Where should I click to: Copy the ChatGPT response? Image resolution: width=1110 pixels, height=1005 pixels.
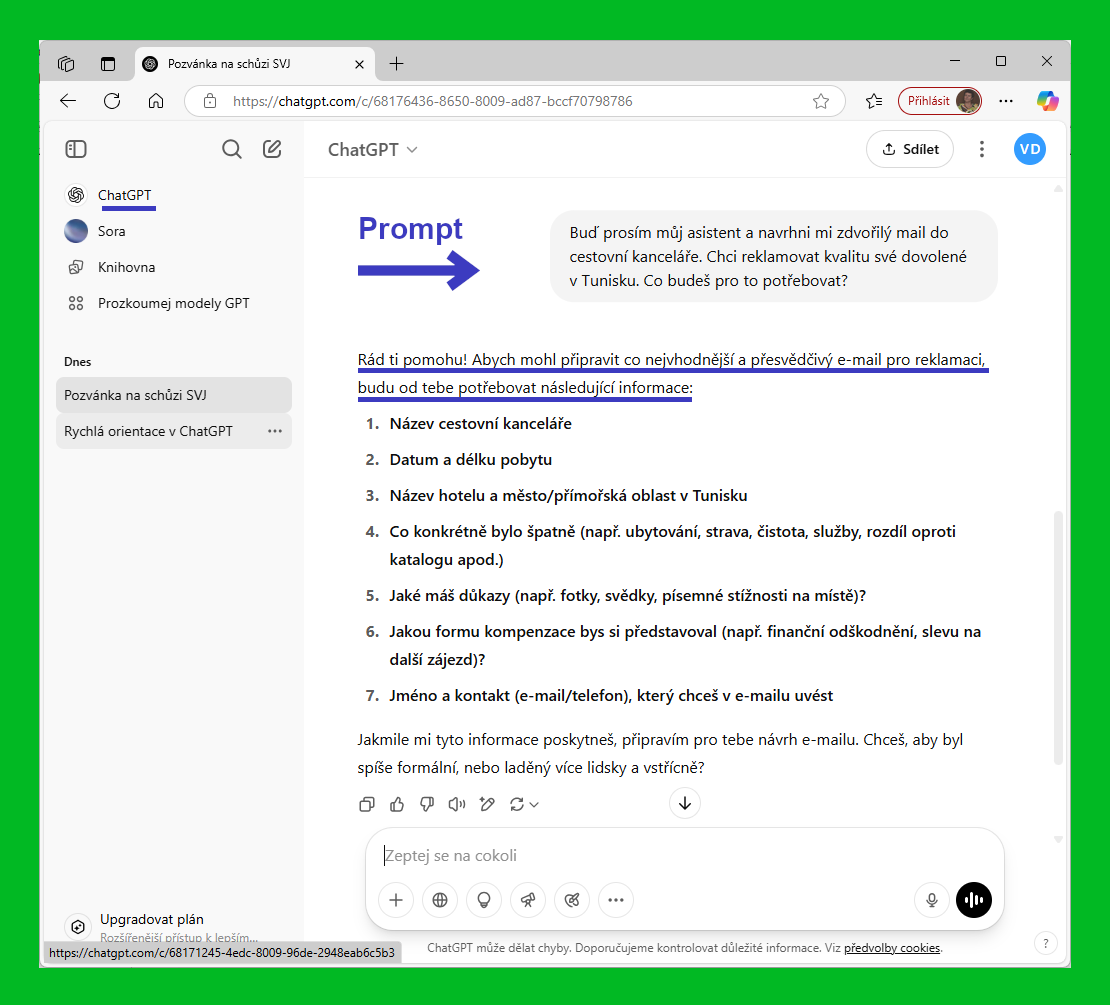click(367, 804)
